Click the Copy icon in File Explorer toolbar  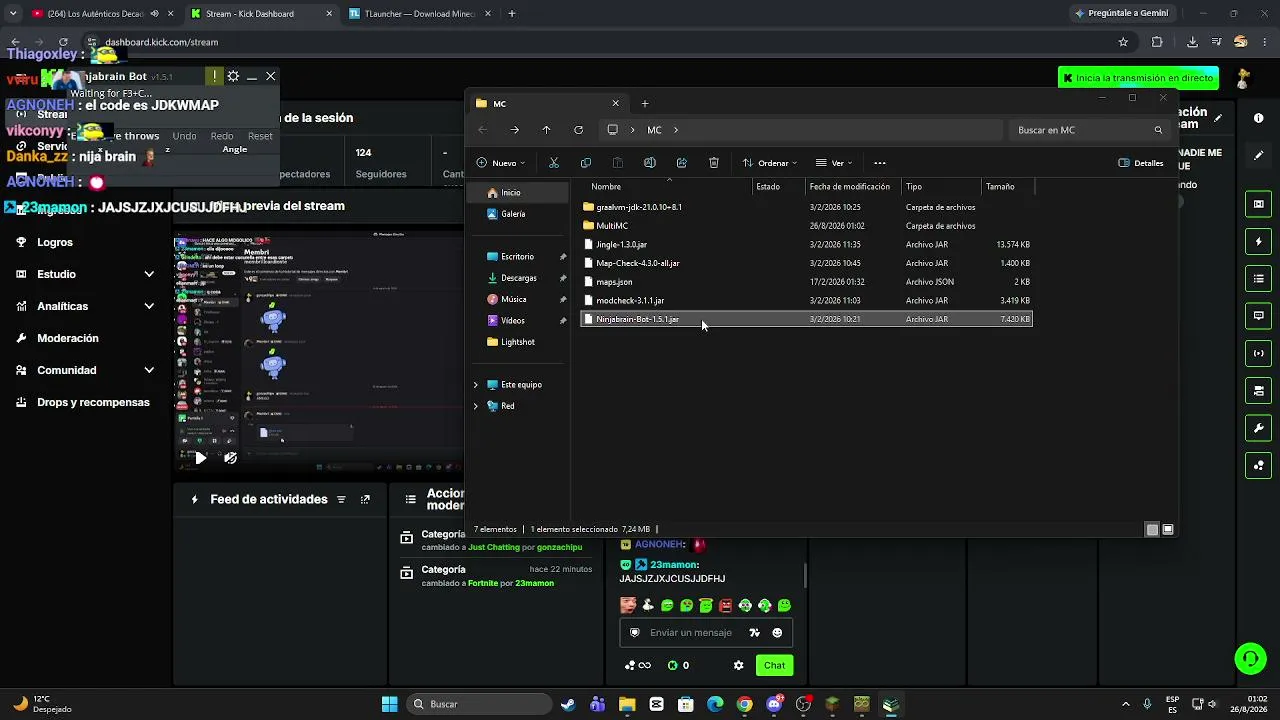pos(586,163)
